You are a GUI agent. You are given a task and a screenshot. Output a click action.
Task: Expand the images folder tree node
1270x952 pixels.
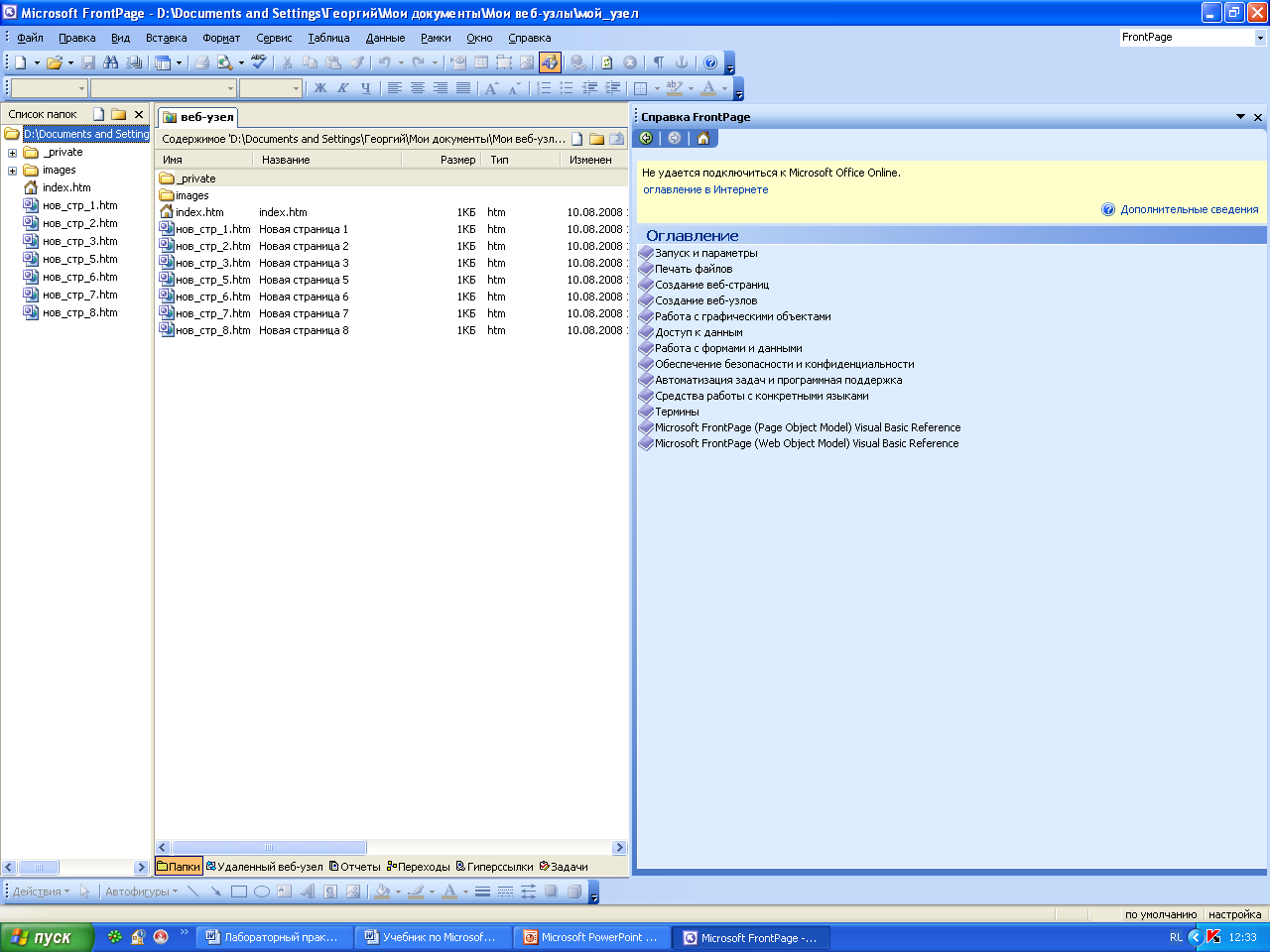(12, 171)
